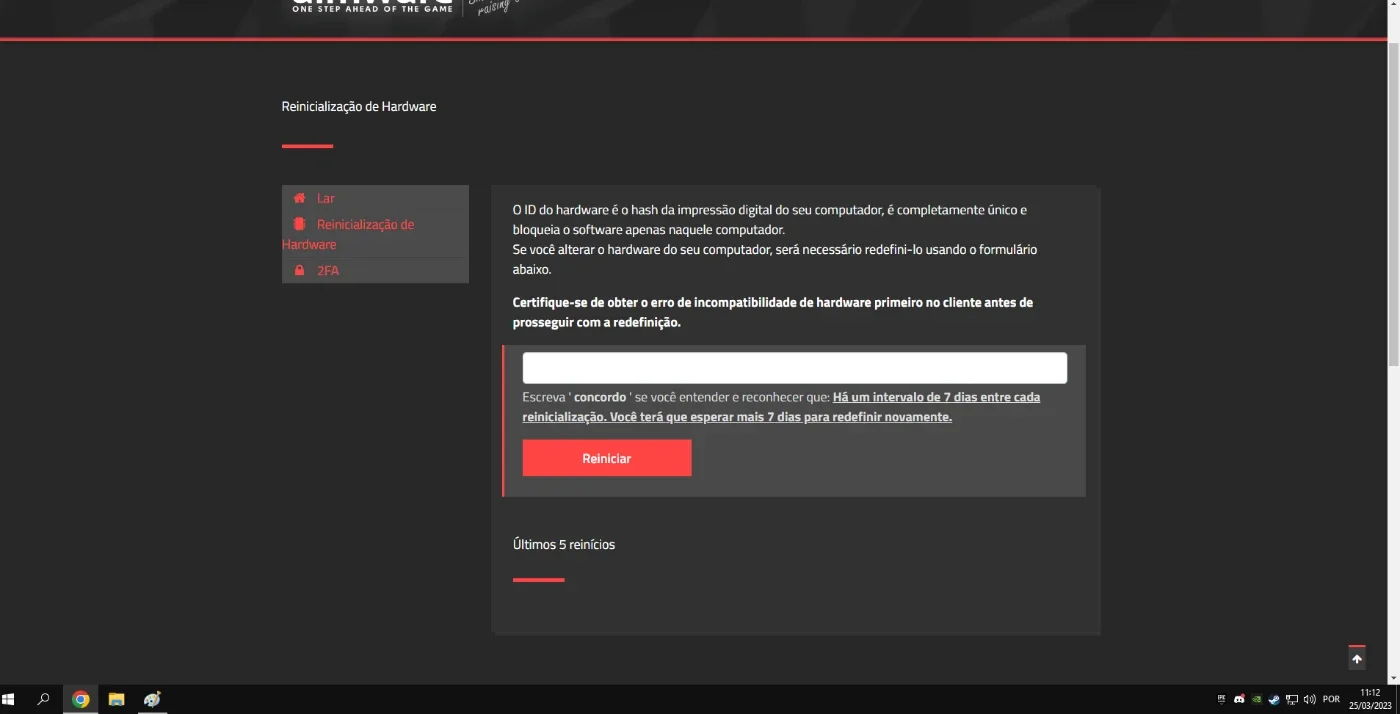The height and width of the screenshot is (714, 1400).
Task: Click the page vertical scrollbar thumb
Action: point(1393,205)
